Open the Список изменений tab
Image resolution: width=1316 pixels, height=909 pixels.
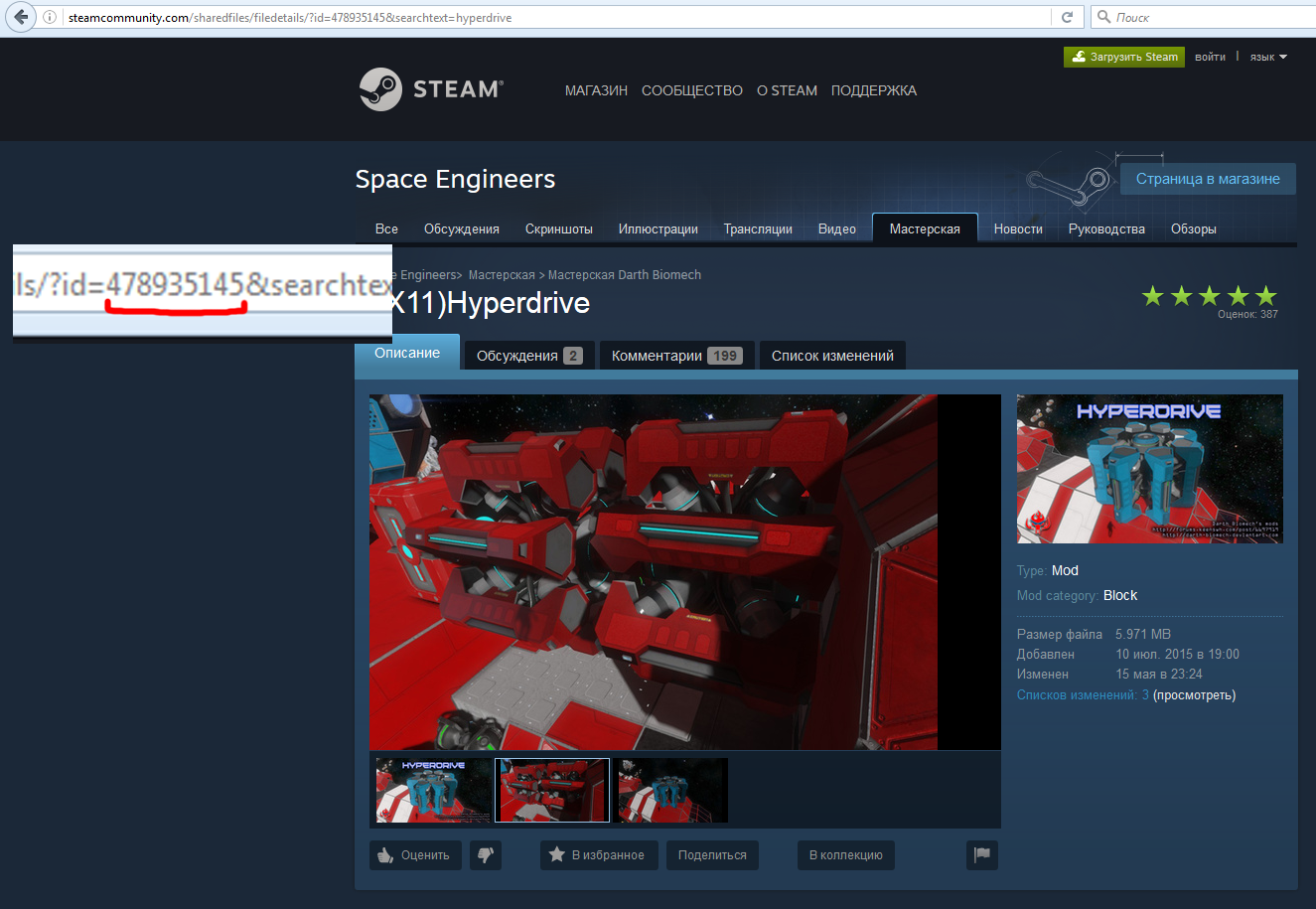point(832,356)
